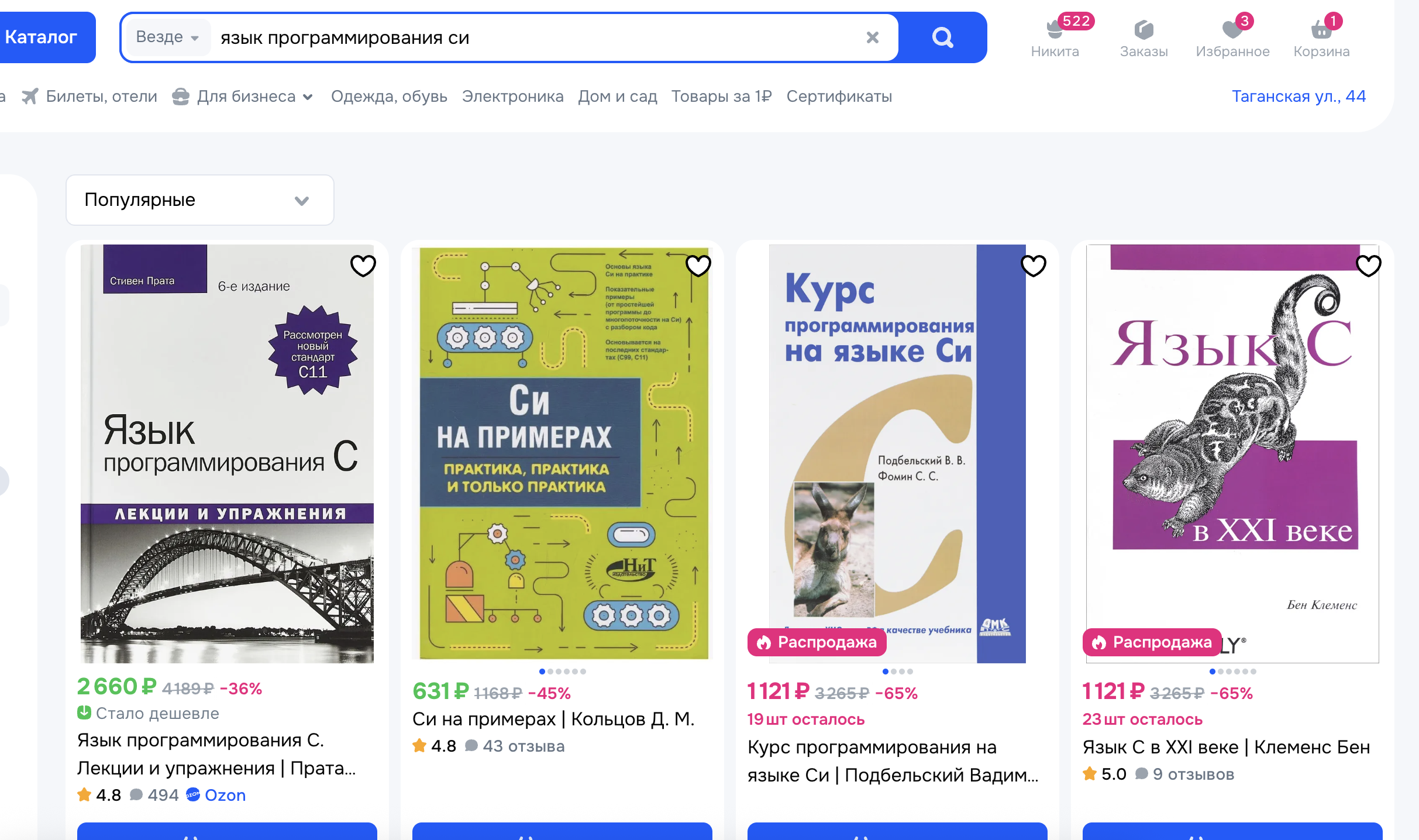Open the Корзина cart icon

[x=1321, y=37]
